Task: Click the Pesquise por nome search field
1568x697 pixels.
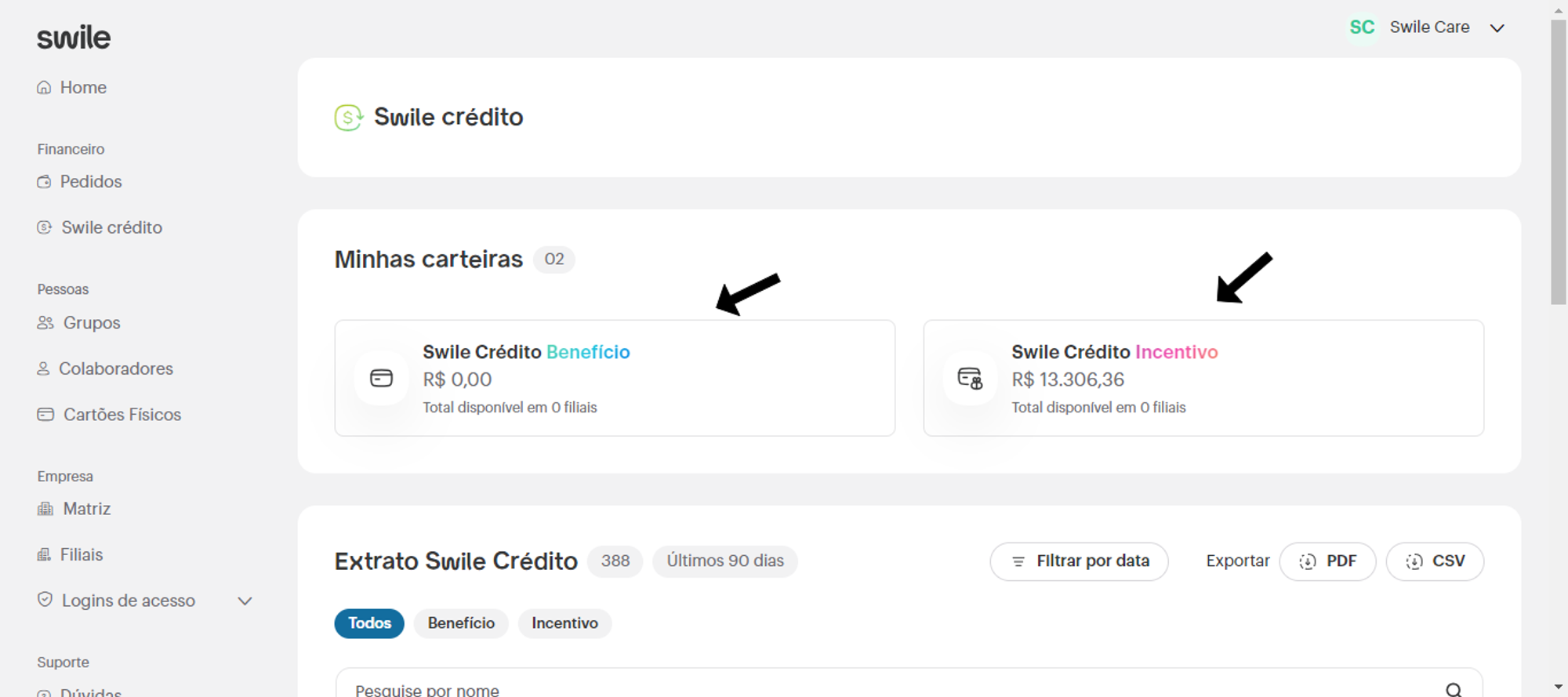Action: (x=862, y=689)
